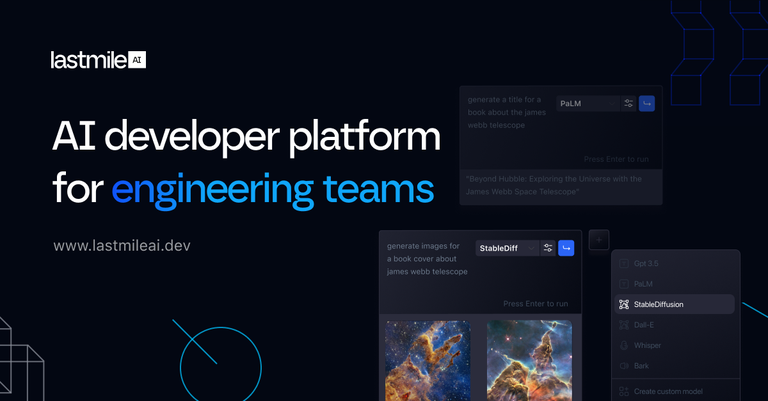Choose Bark from model list
The height and width of the screenshot is (401, 768).
point(674,366)
